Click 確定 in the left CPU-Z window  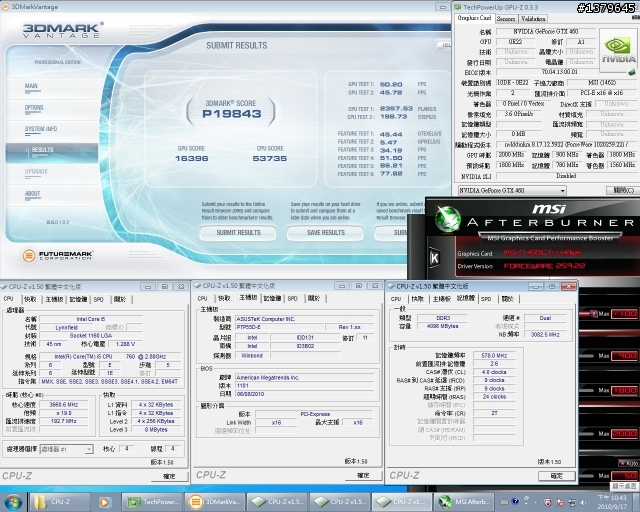[x=169, y=476]
